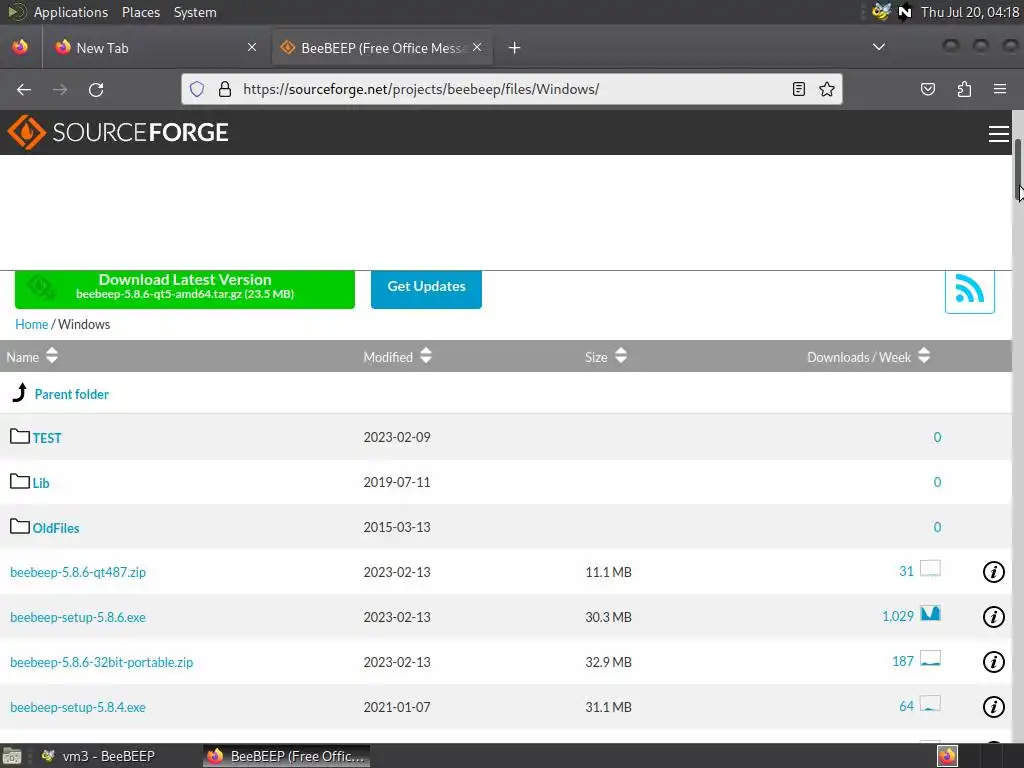Select the BeeBEEP Firefox taskbar entry

[x=286, y=756]
